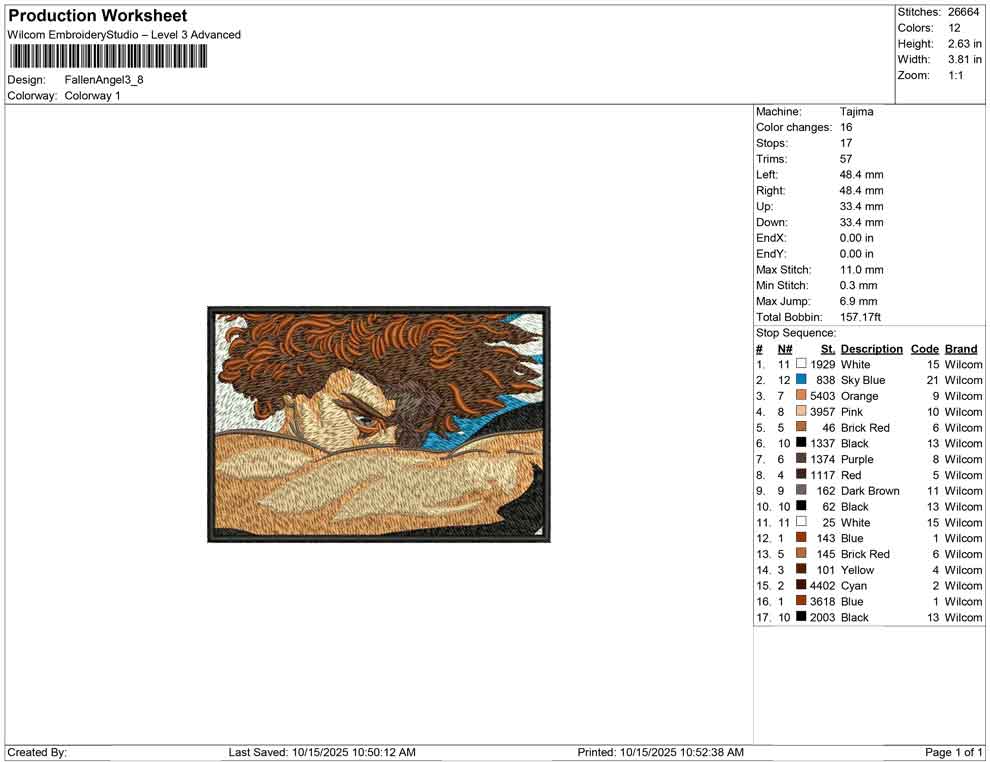Click the underlined 'Brand' column header

click(961, 349)
